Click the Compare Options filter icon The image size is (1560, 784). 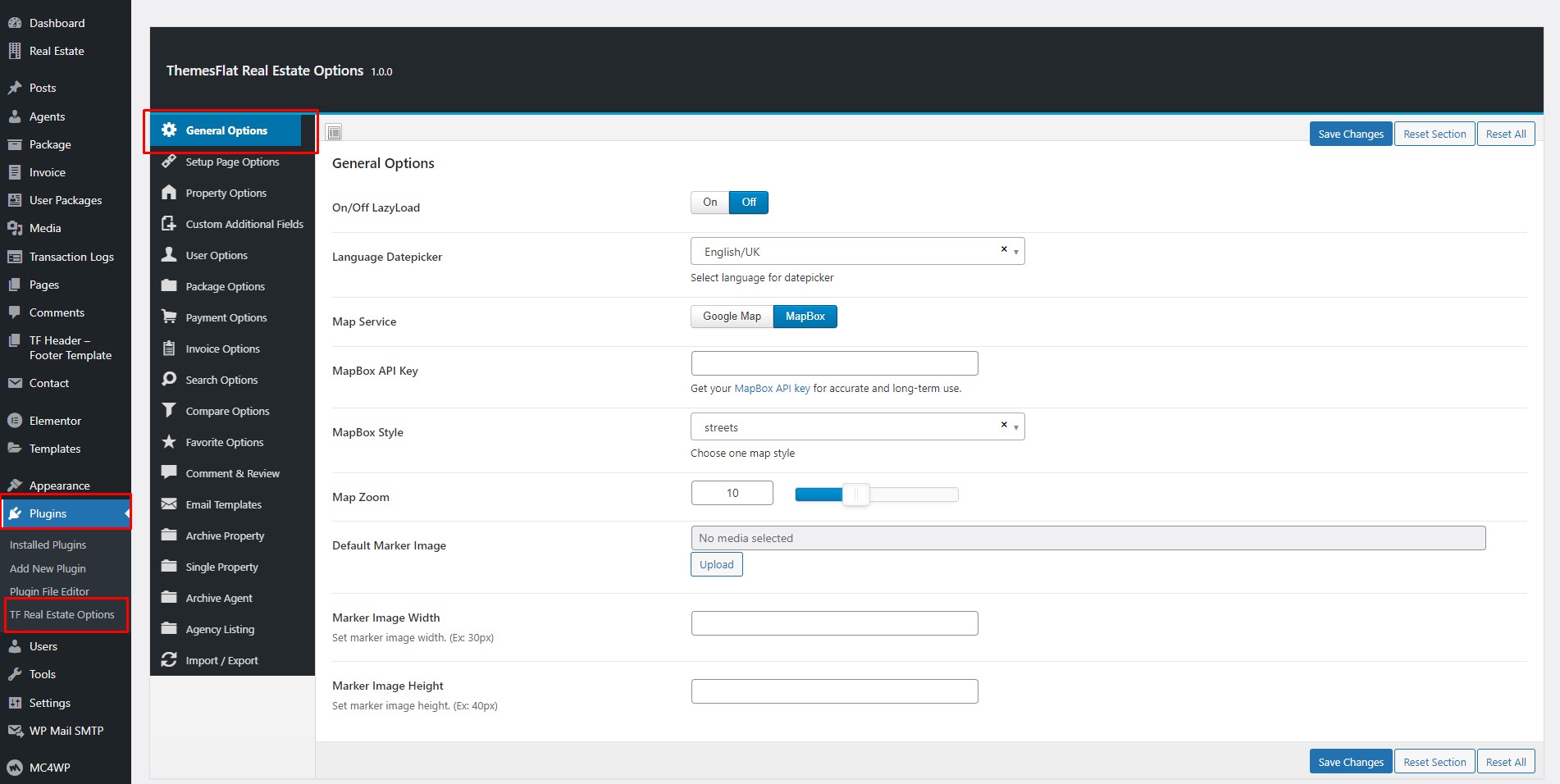click(x=169, y=410)
